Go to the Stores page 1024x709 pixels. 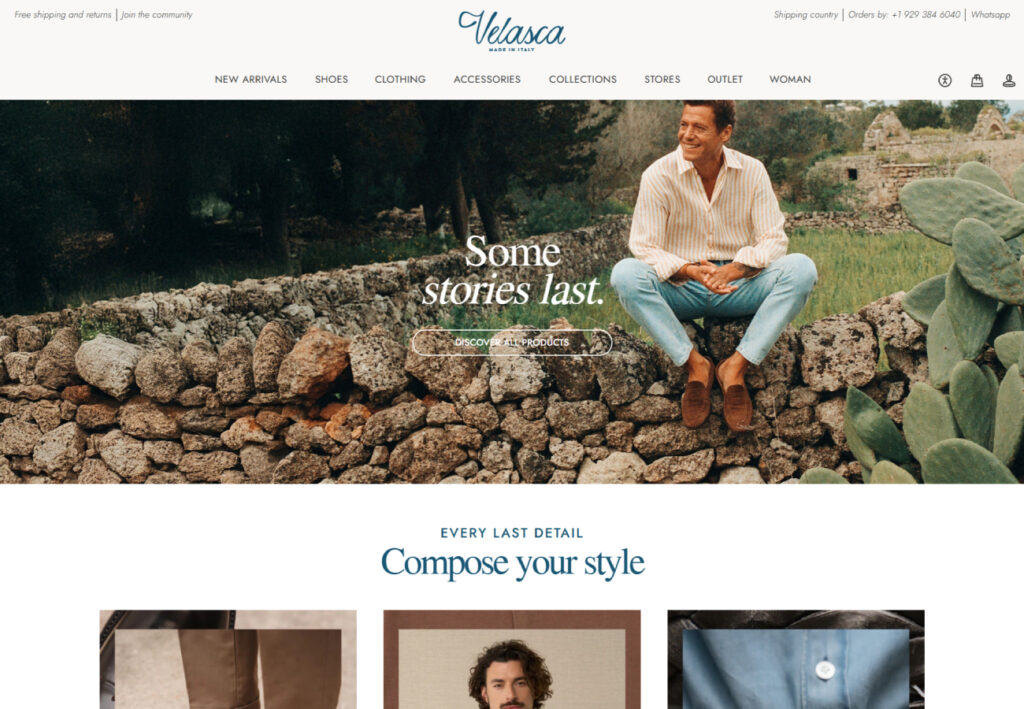coord(662,79)
